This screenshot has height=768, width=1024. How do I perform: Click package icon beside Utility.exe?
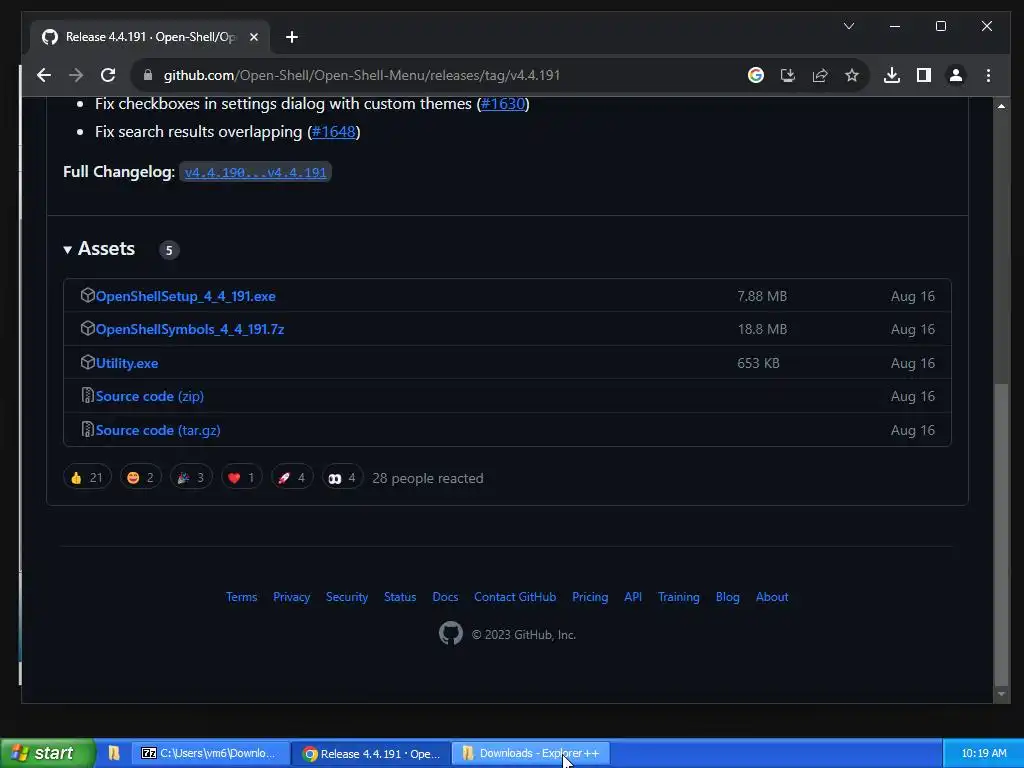point(88,362)
